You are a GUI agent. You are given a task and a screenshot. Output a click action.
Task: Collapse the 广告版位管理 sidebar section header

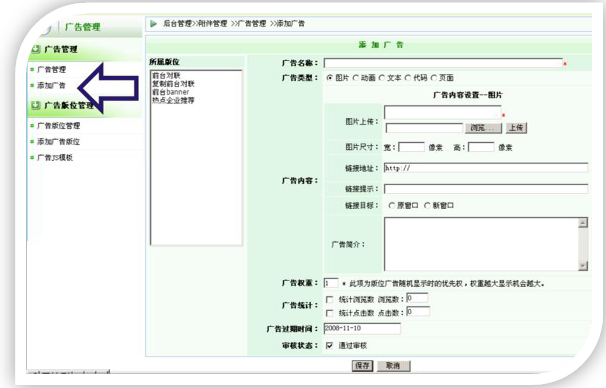pos(85,105)
